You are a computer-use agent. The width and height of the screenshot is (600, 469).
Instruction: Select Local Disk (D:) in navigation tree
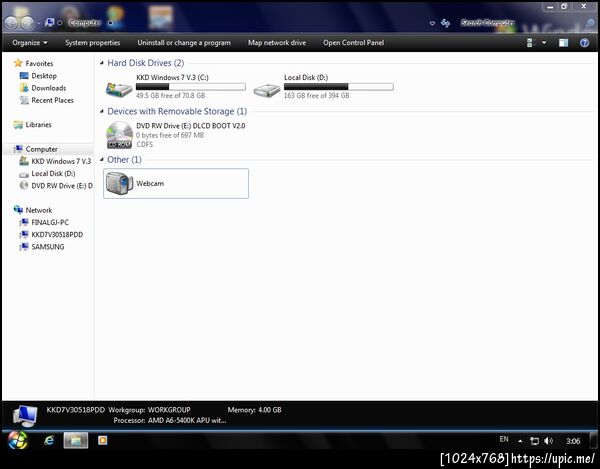click(x=53, y=173)
